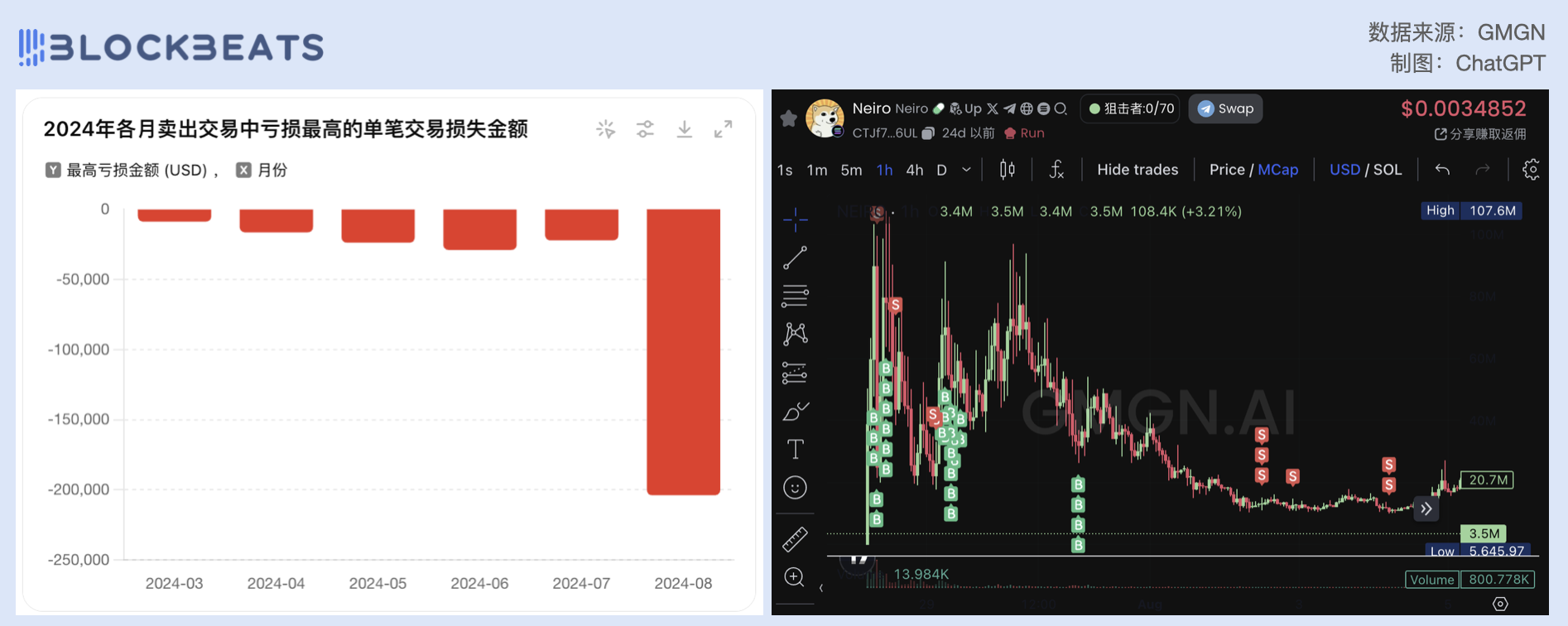Select the 4h timeframe
Viewport: 1568px width, 626px height.
click(x=914, y=170)
